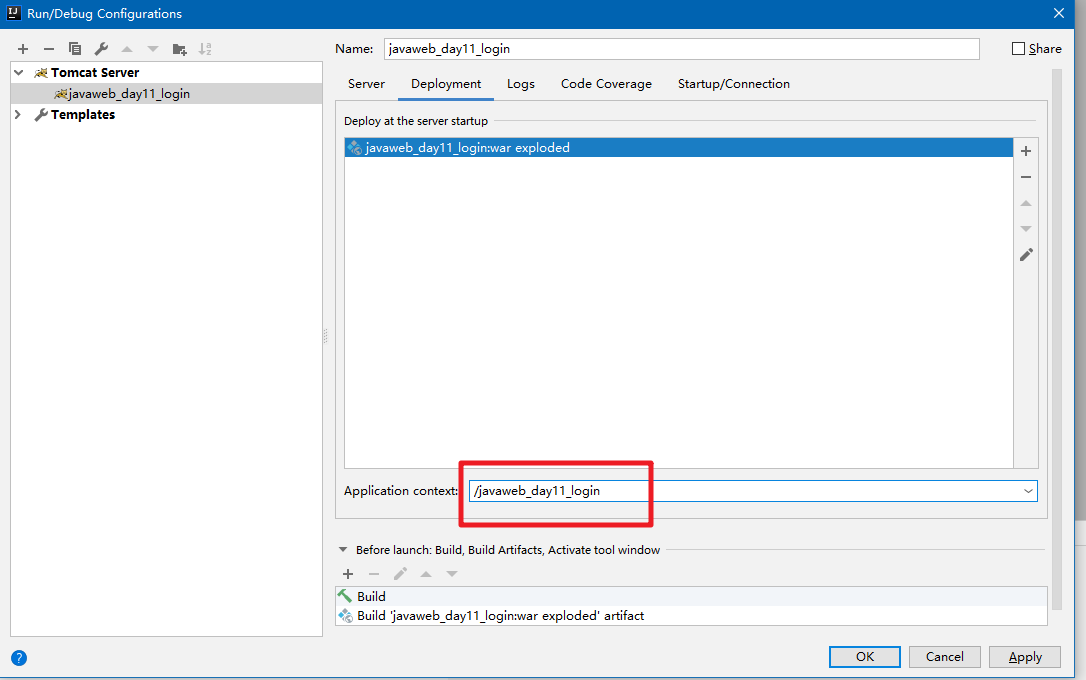
Task: Add a before launch task
Action: (x=348, y=574)
